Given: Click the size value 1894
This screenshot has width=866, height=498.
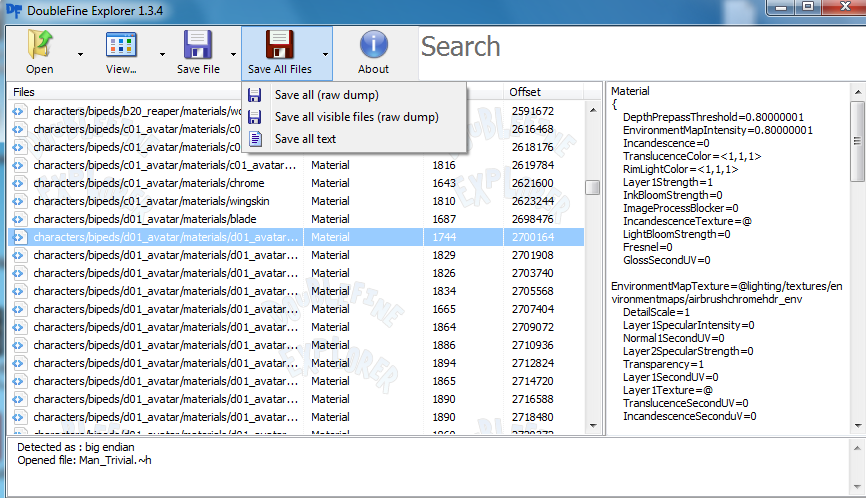Looking at the screenshot, I should 444,363.
